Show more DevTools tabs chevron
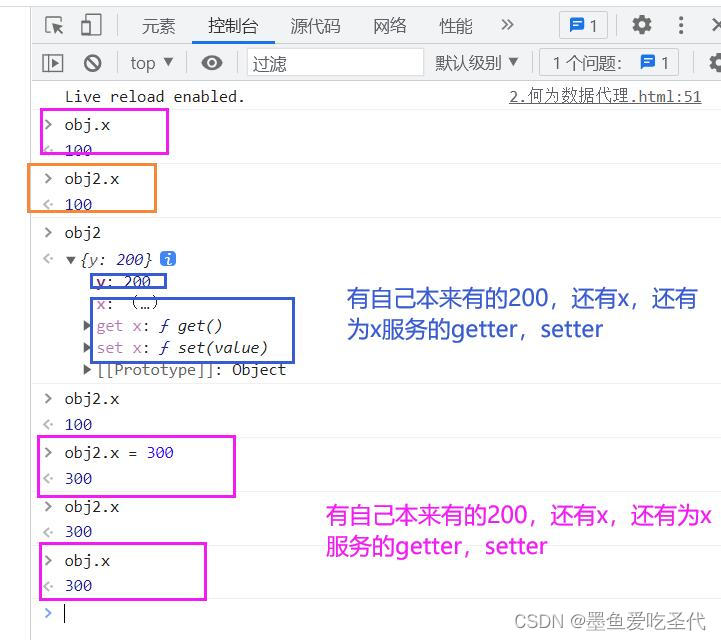Viewport: 721px width, 640px height. tap(507, 25)
